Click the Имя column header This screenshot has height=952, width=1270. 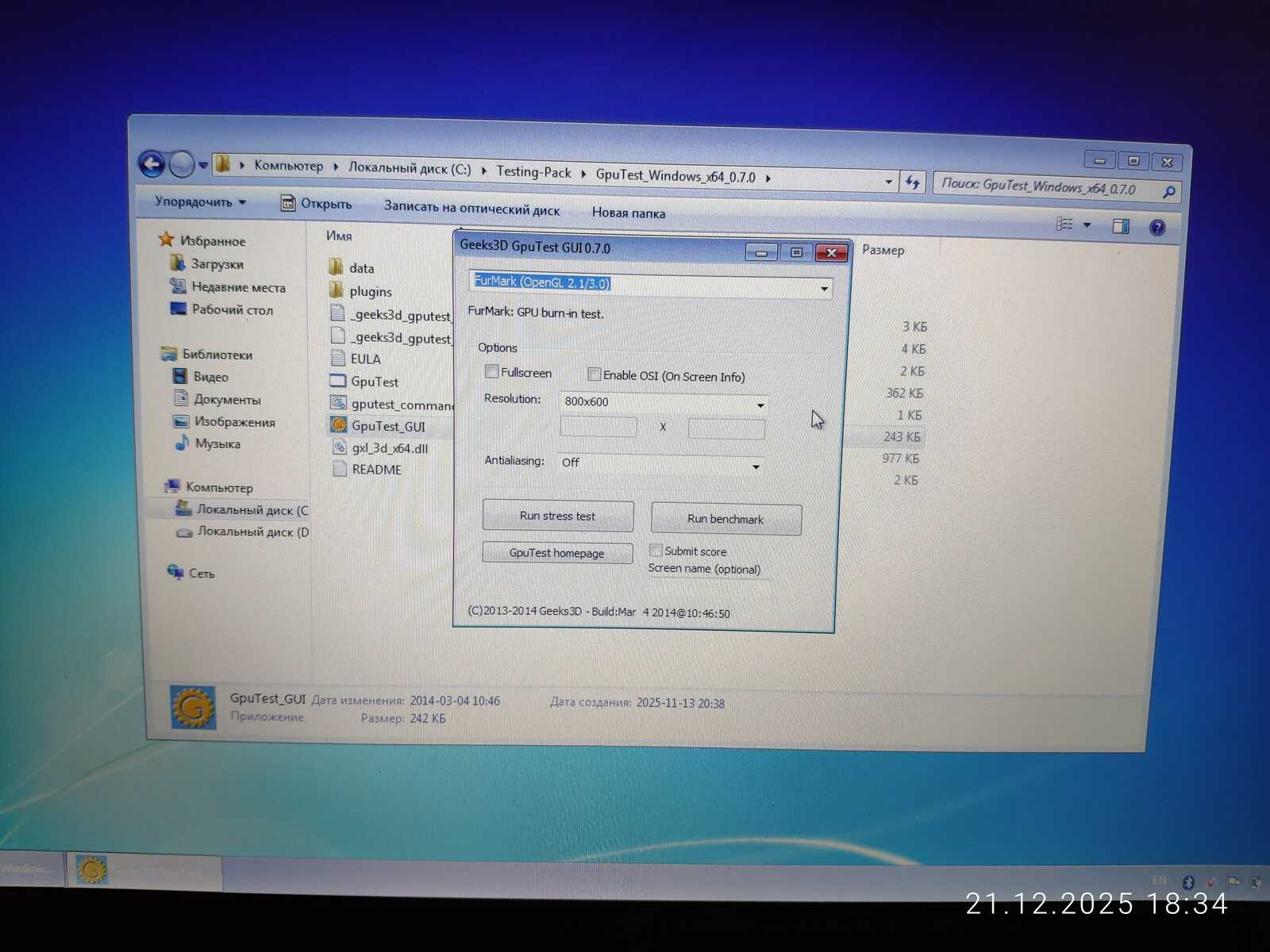(339, 236)
